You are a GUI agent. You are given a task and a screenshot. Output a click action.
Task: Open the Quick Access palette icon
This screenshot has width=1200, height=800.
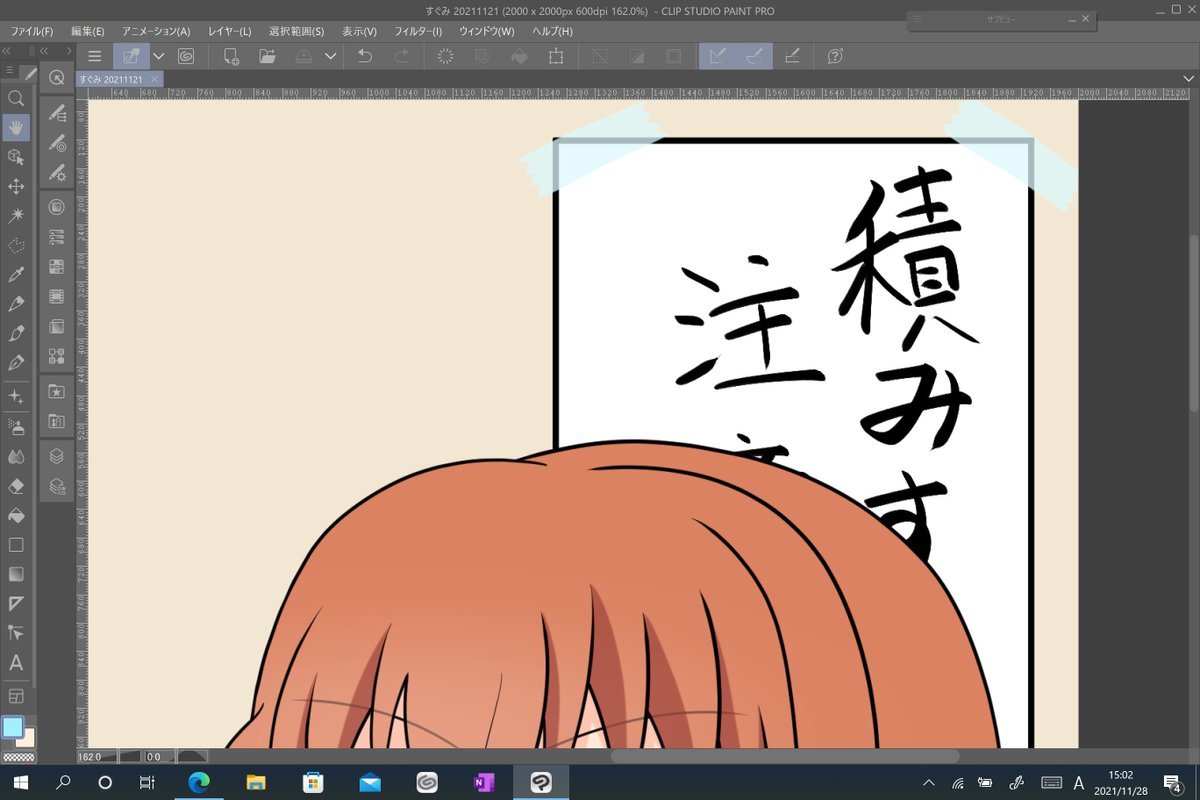(57, 78)
